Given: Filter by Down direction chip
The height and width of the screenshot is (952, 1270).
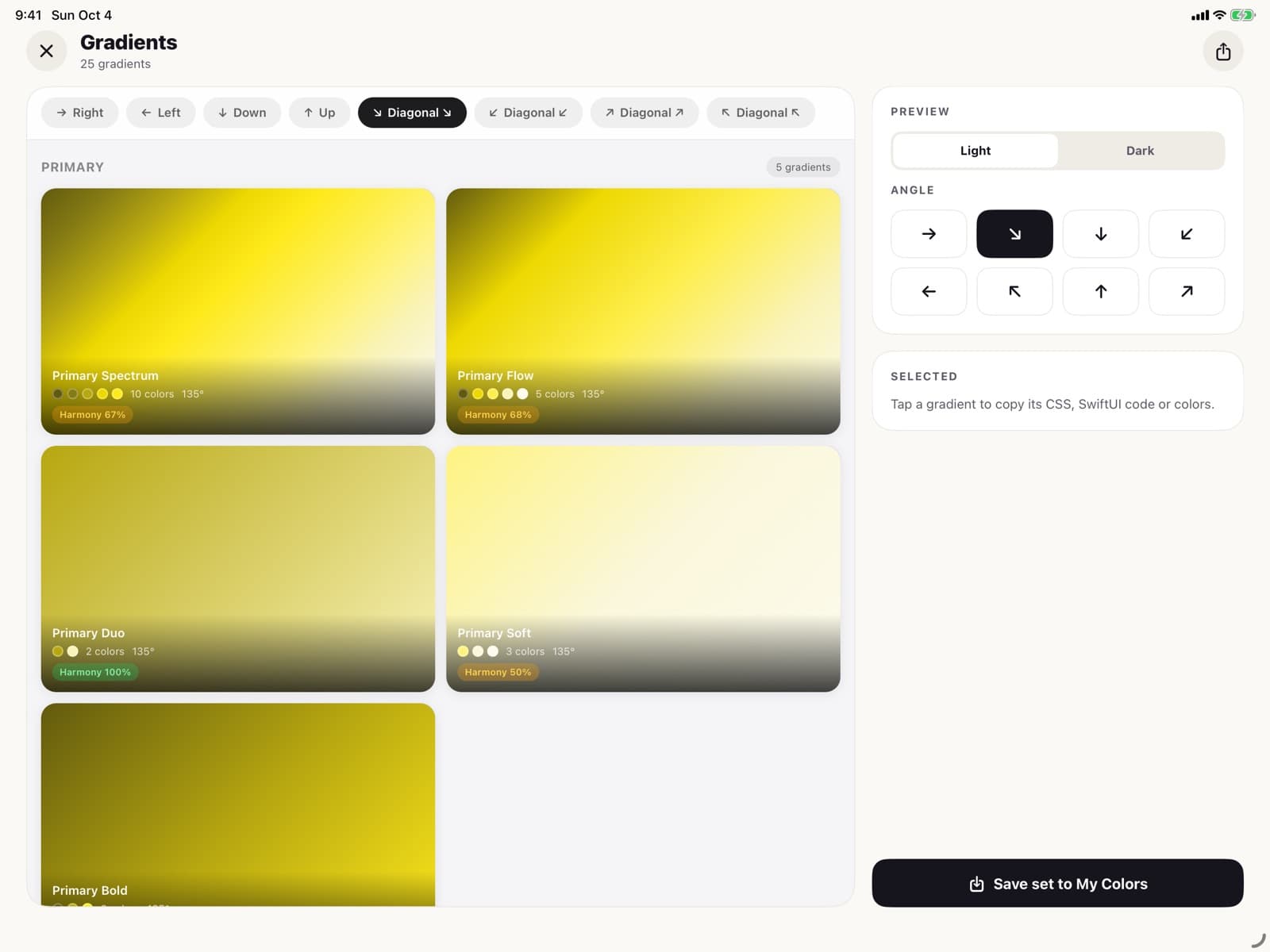Looking at the screenshot, I should coord(242,113).
